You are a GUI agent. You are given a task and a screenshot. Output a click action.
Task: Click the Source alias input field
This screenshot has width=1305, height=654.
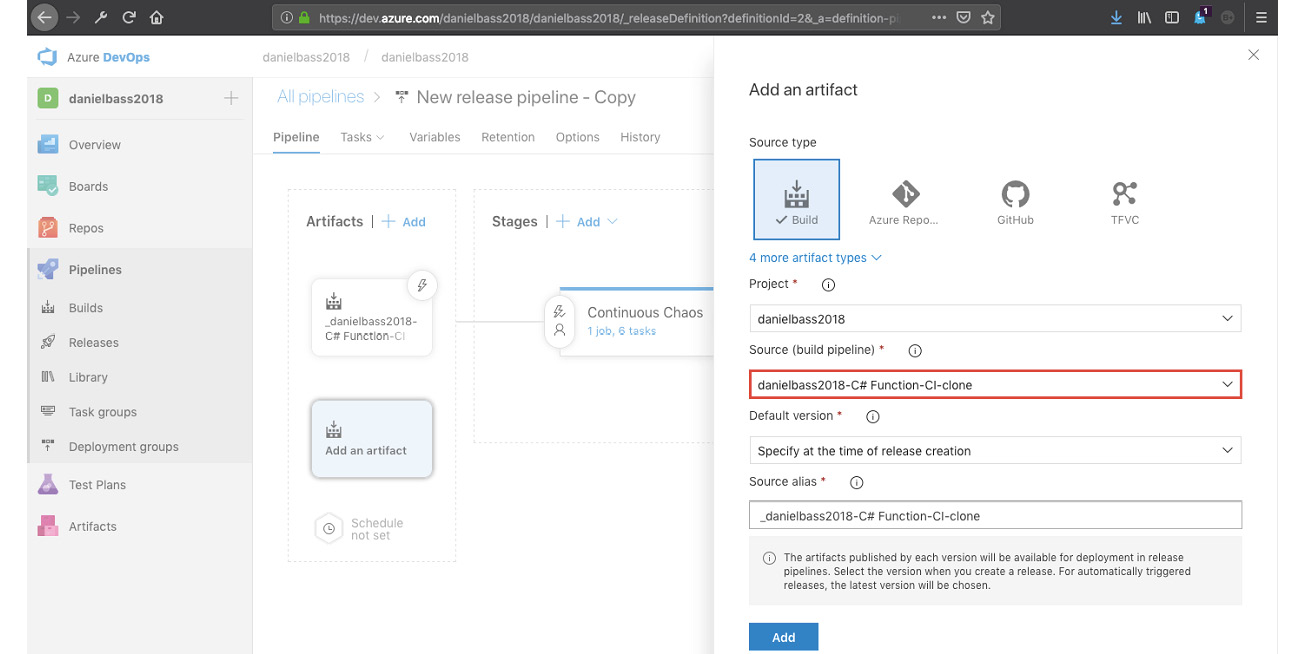995,516
